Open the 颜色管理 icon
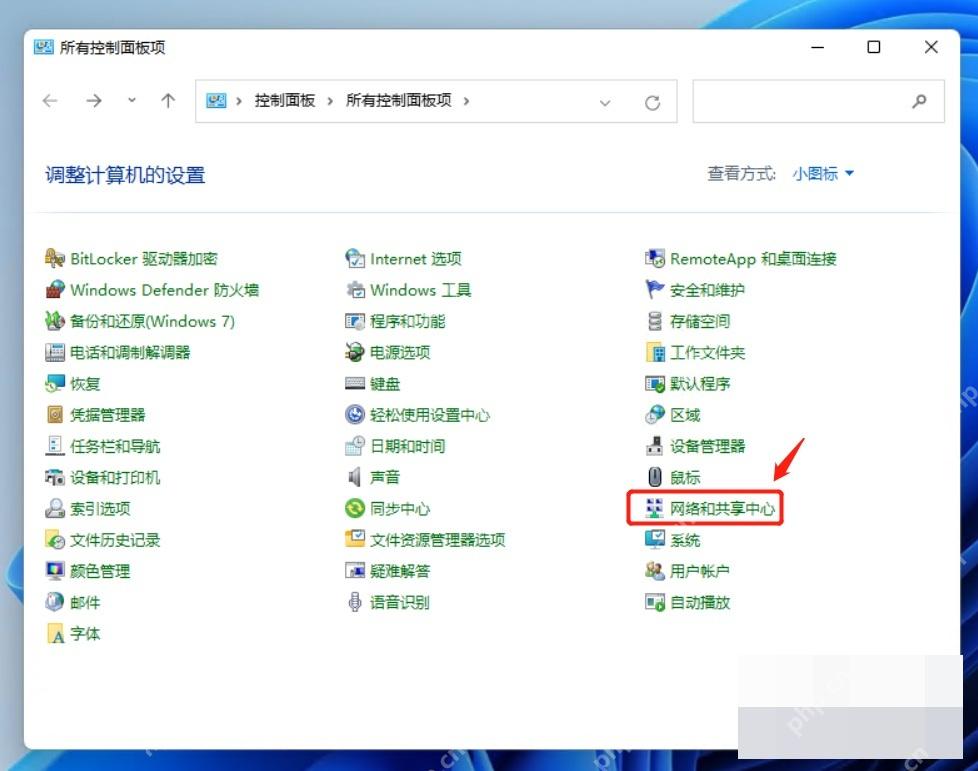Image resolution: width=978 pixels, height=771 pixels. point(55,571)
